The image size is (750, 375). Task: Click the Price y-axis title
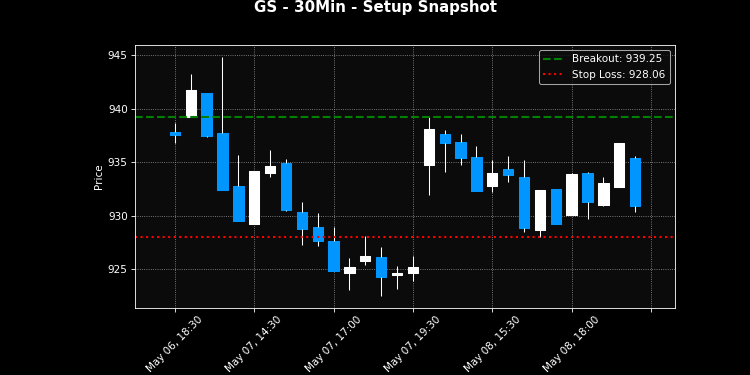pyautogui.click(x=99, y=177)
